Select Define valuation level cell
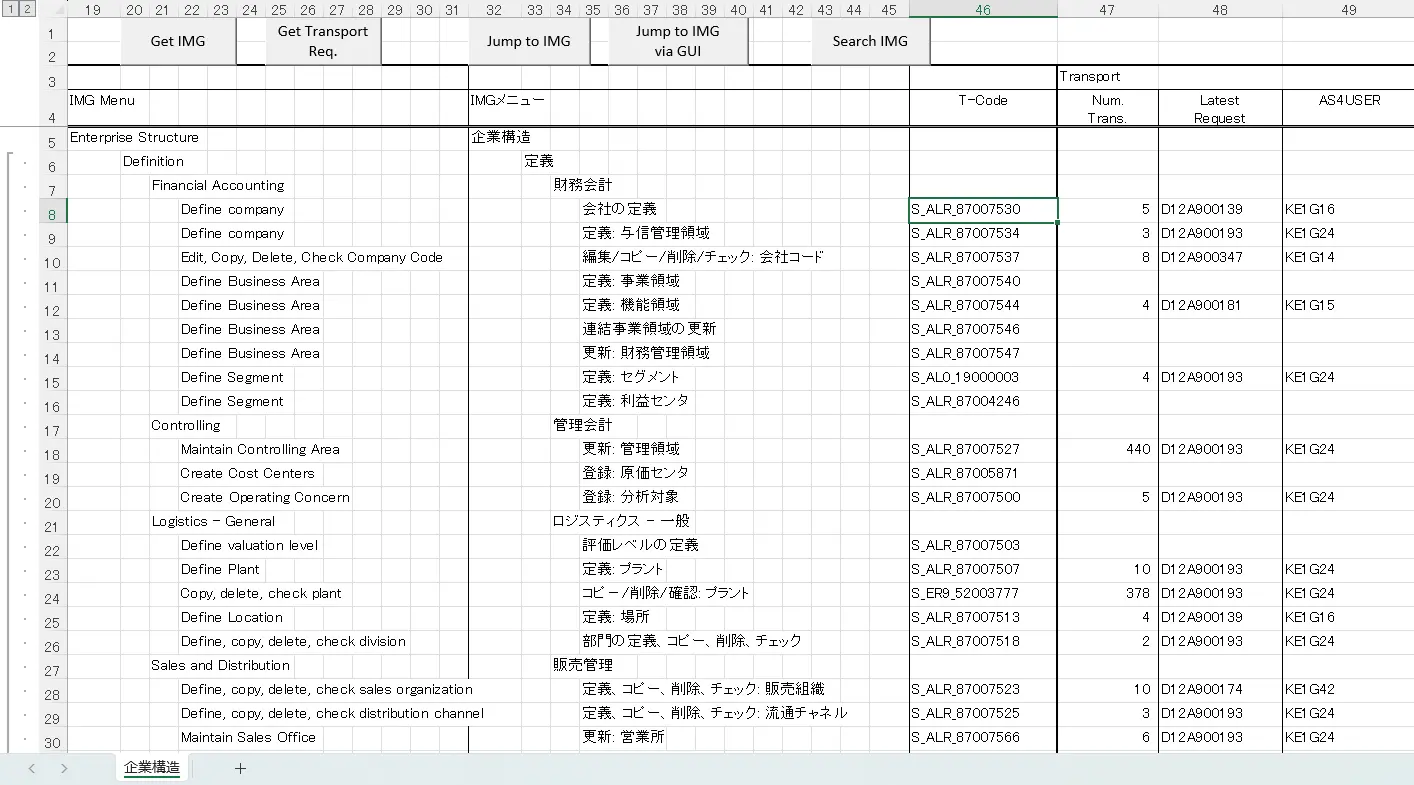 point(249,546)
